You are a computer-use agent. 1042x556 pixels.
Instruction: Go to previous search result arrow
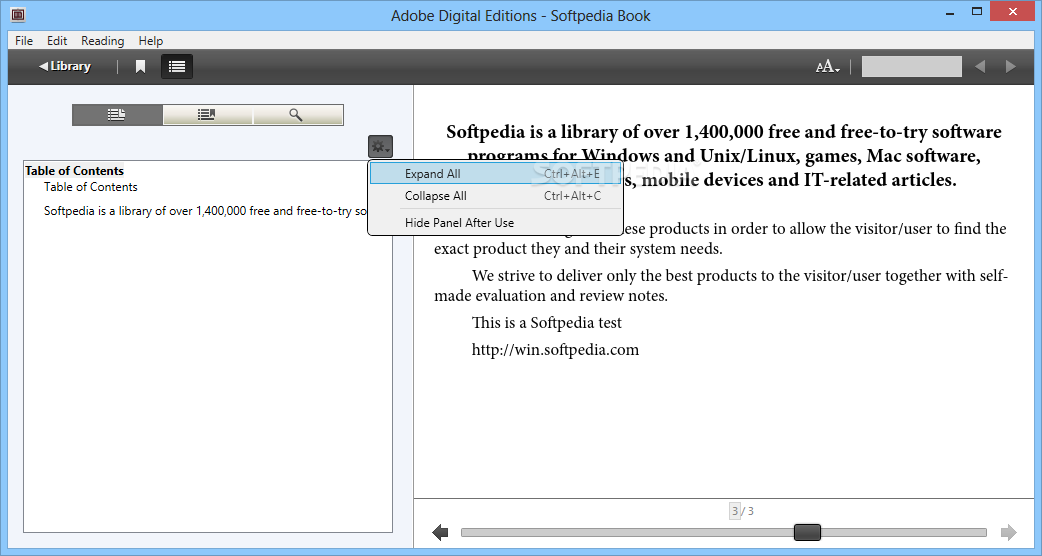(980, 66)
